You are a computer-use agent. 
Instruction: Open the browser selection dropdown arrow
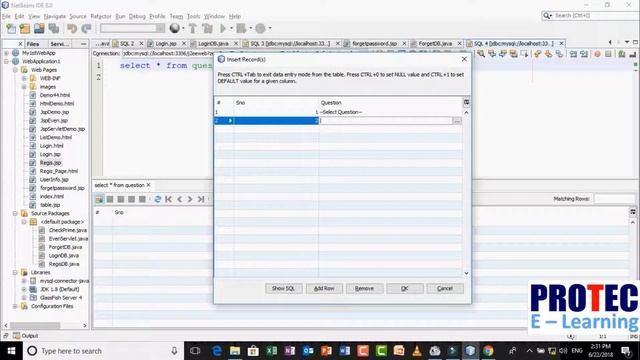pos(183,28)
